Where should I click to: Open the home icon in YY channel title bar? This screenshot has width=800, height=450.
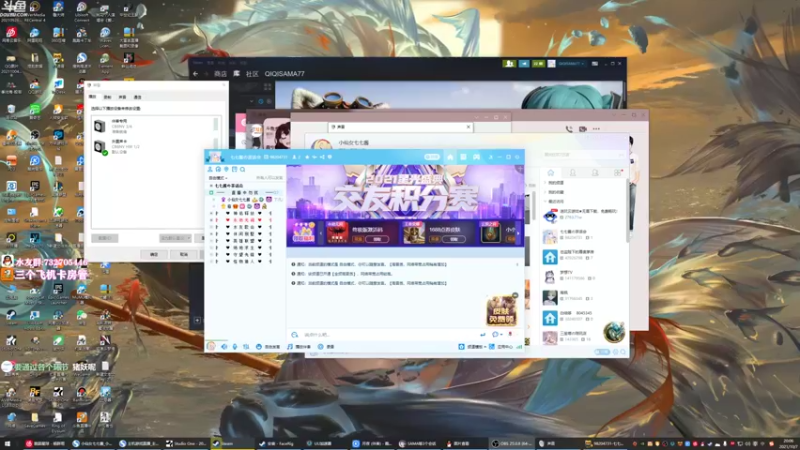coord(450,157)
